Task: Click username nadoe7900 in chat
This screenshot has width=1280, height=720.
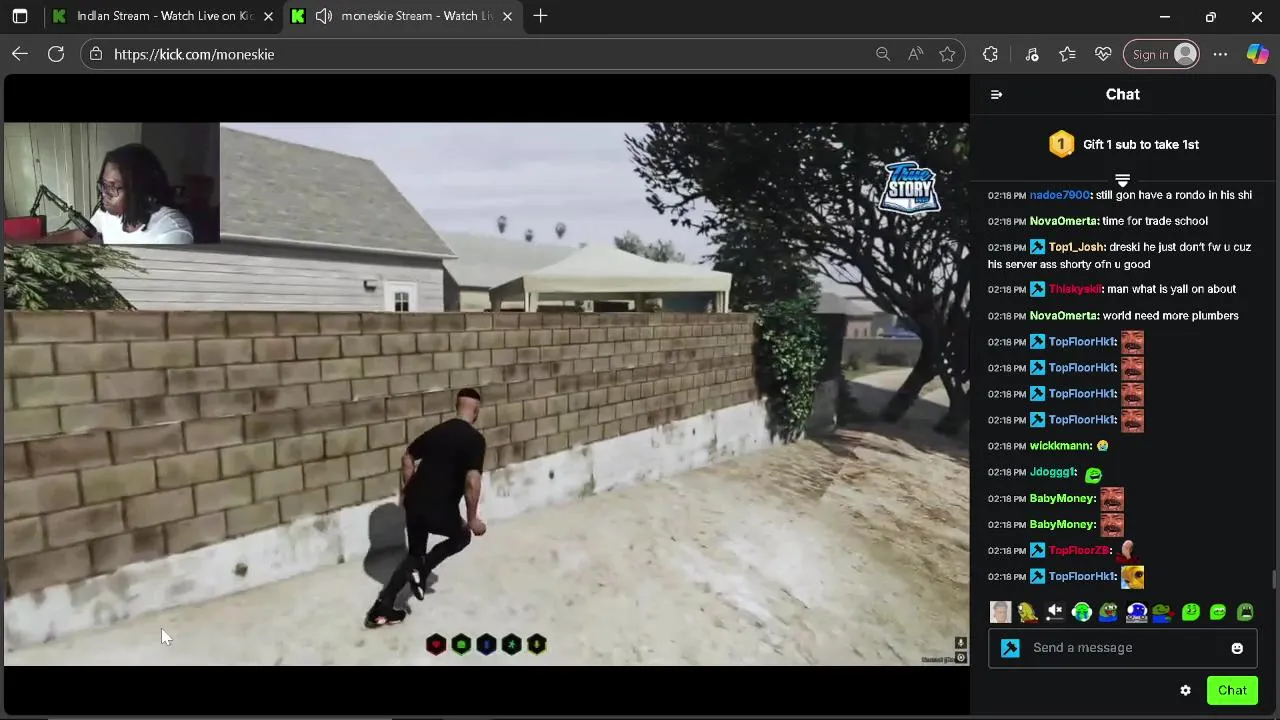Action: click(1060, 195)
